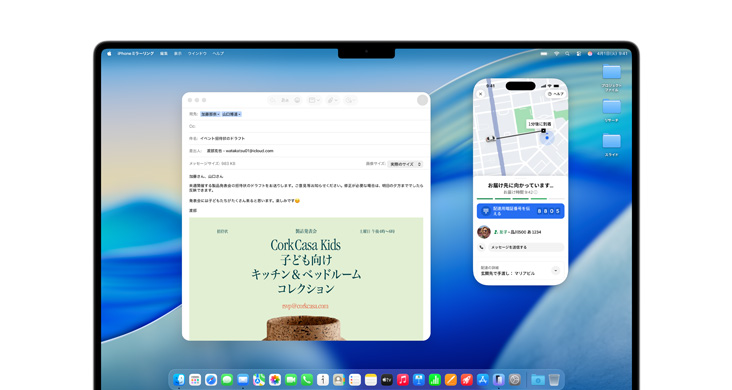This screenshot has width=732, height=390.
Task: Open the 表示 menu in menu bar
Action: pos(178,54)
